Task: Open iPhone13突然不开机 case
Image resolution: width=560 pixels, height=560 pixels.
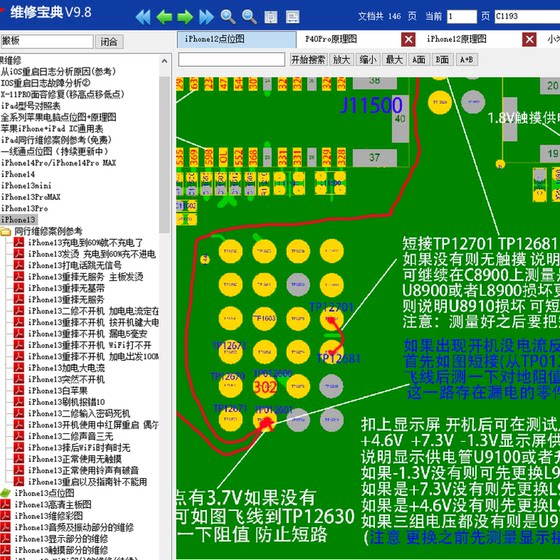Action: [x=66, y=379]
